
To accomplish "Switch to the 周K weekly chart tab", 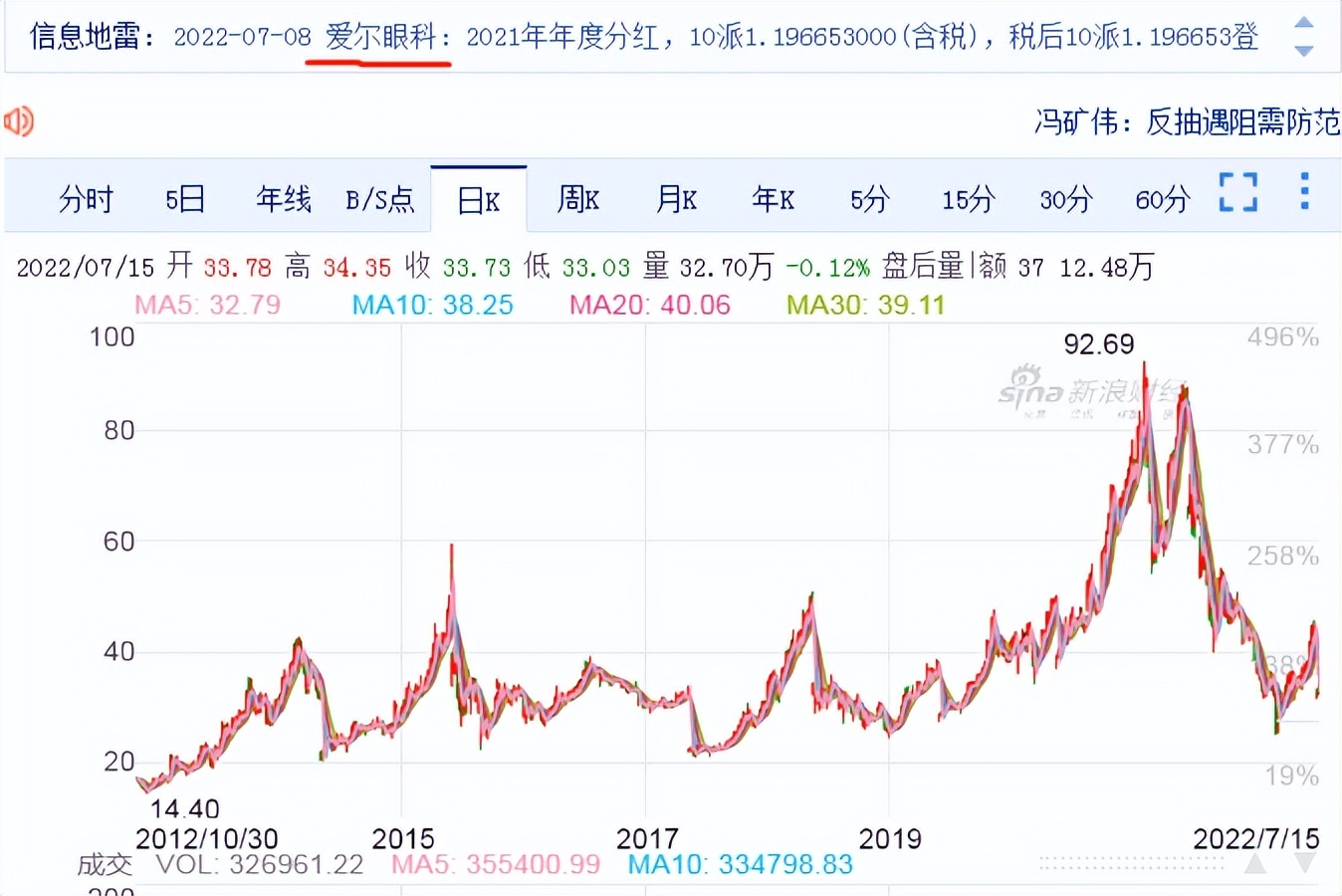I will [x=577, y=199].
